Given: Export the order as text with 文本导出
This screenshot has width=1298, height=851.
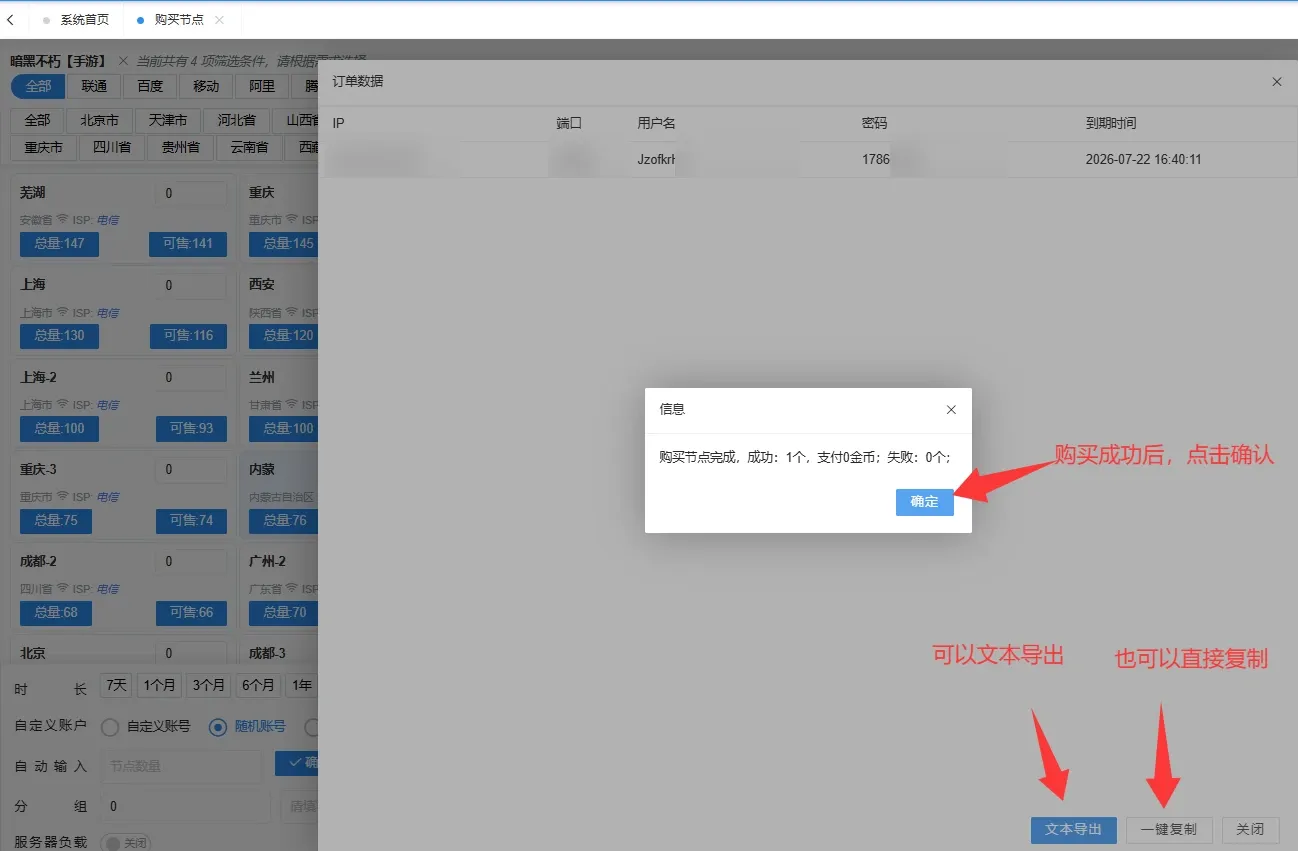Looking at the screenshot, I should 1074,830.
